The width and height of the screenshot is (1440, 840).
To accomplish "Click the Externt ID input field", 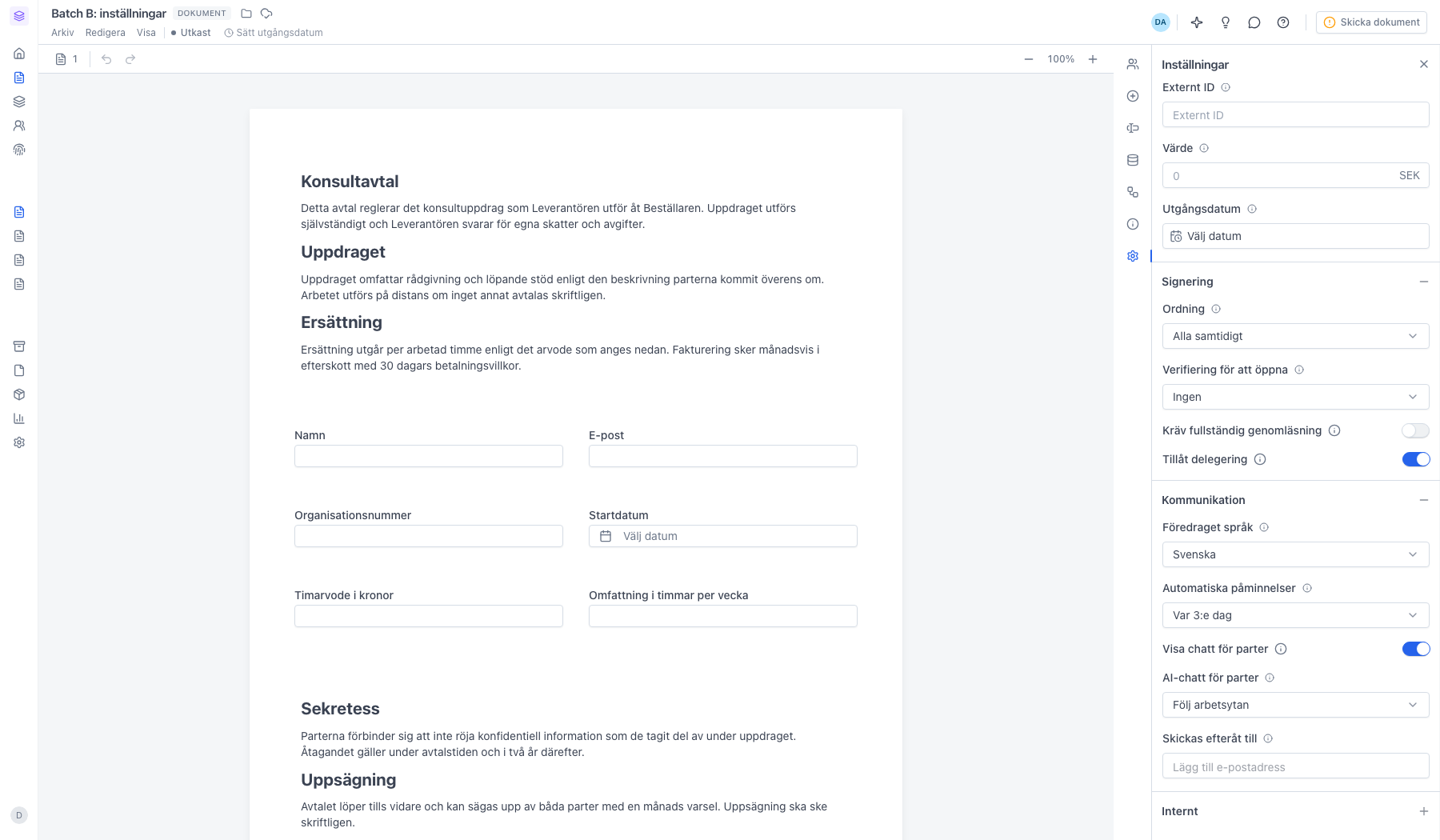I will [1295, 114].
